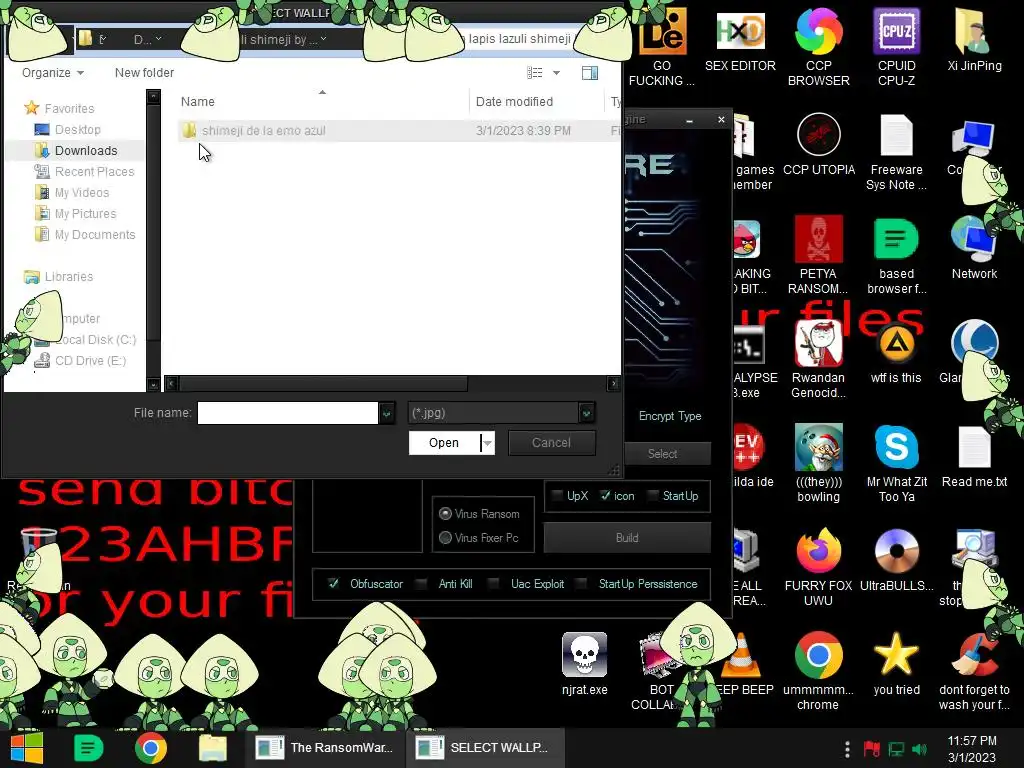Click the scroll right arrow in file list
Screen dimensions: 1024x768
point(613,383)
